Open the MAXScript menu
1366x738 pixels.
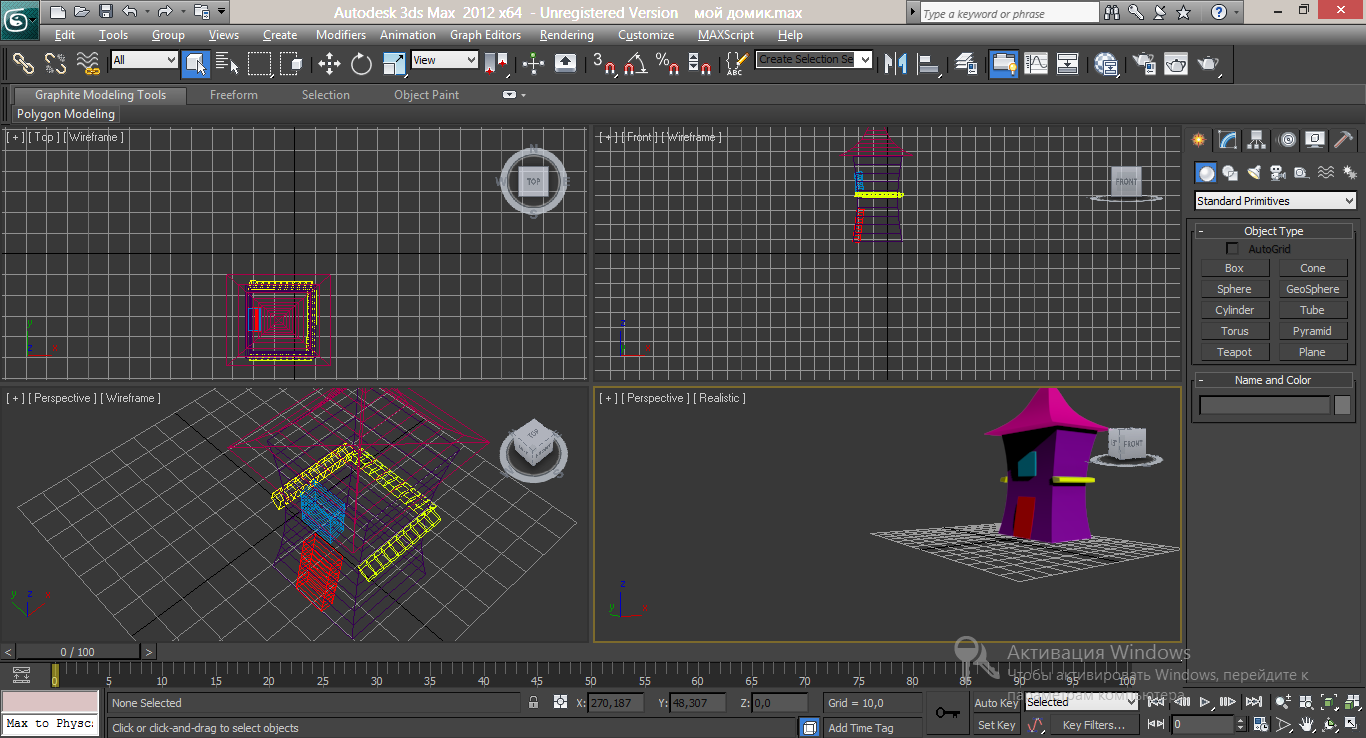[x=726, y=35]
